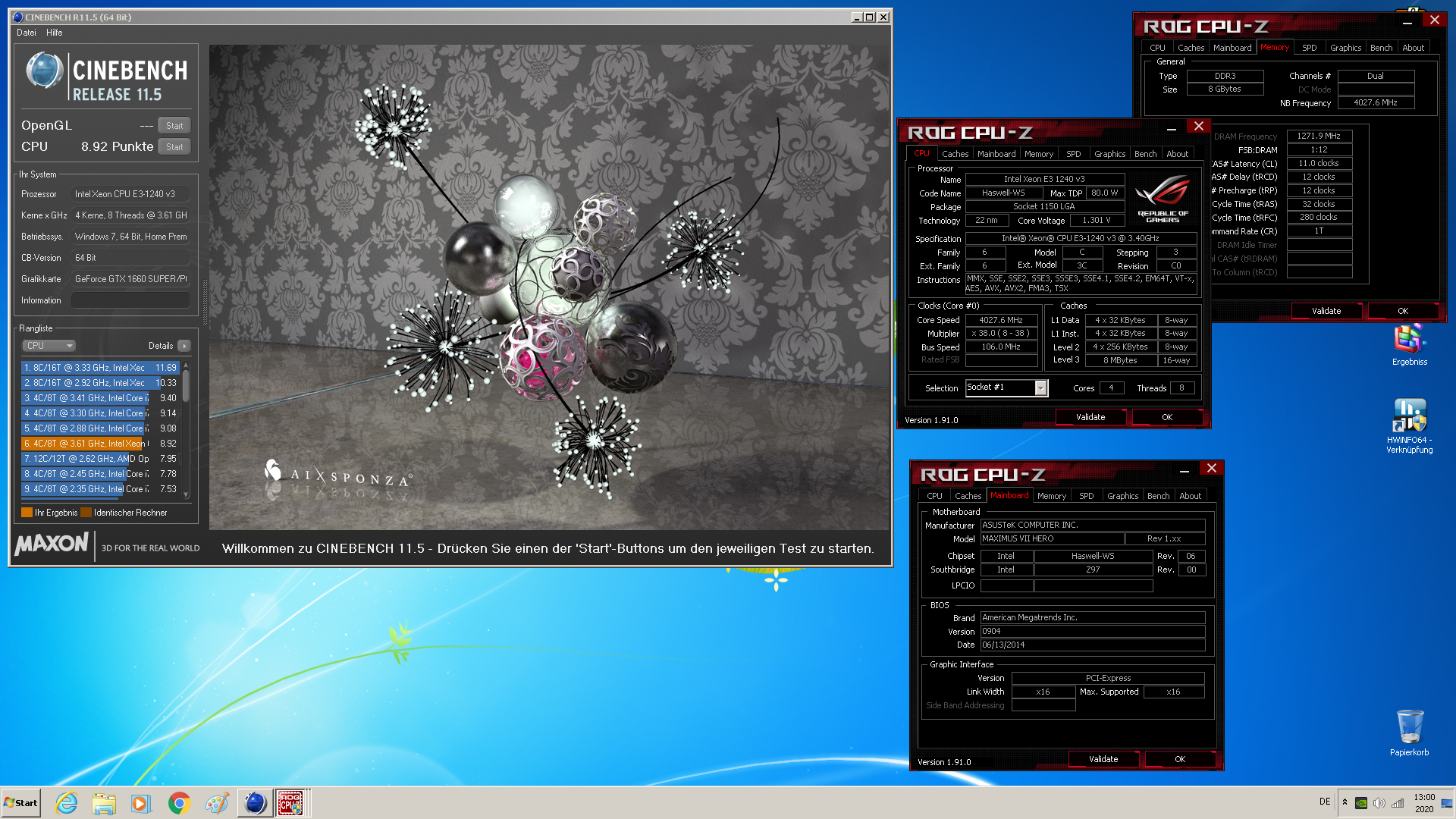Select ranking row 4C/8T @ 2.35 GHz

[99, 489]
